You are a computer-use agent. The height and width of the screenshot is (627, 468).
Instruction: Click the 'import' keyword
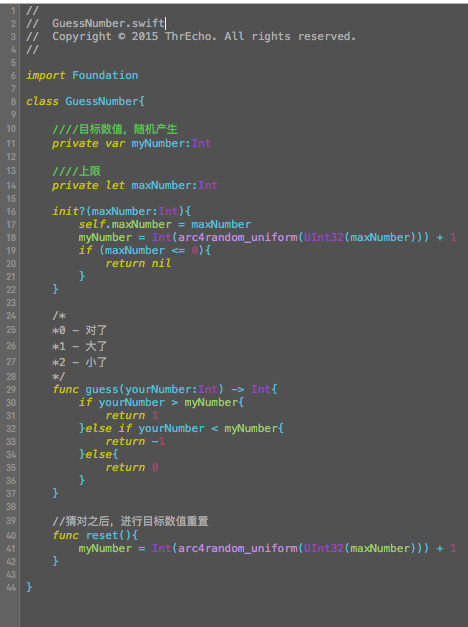[46, 75]
